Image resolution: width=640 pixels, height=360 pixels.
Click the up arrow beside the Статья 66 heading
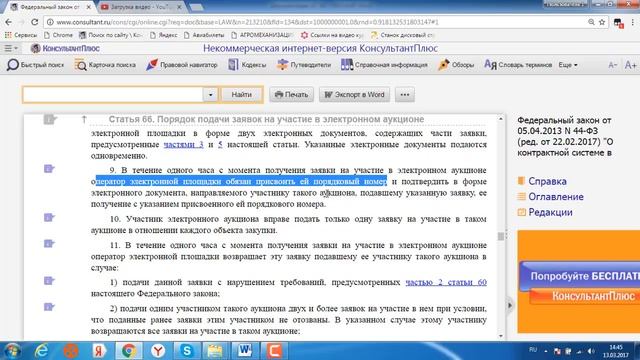pos(84,119)
